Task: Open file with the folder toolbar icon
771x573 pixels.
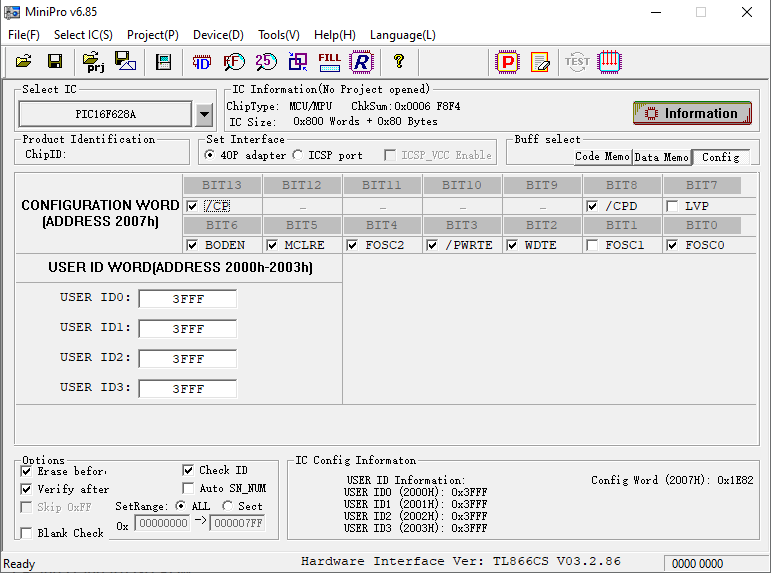Action: pos(23,61)
